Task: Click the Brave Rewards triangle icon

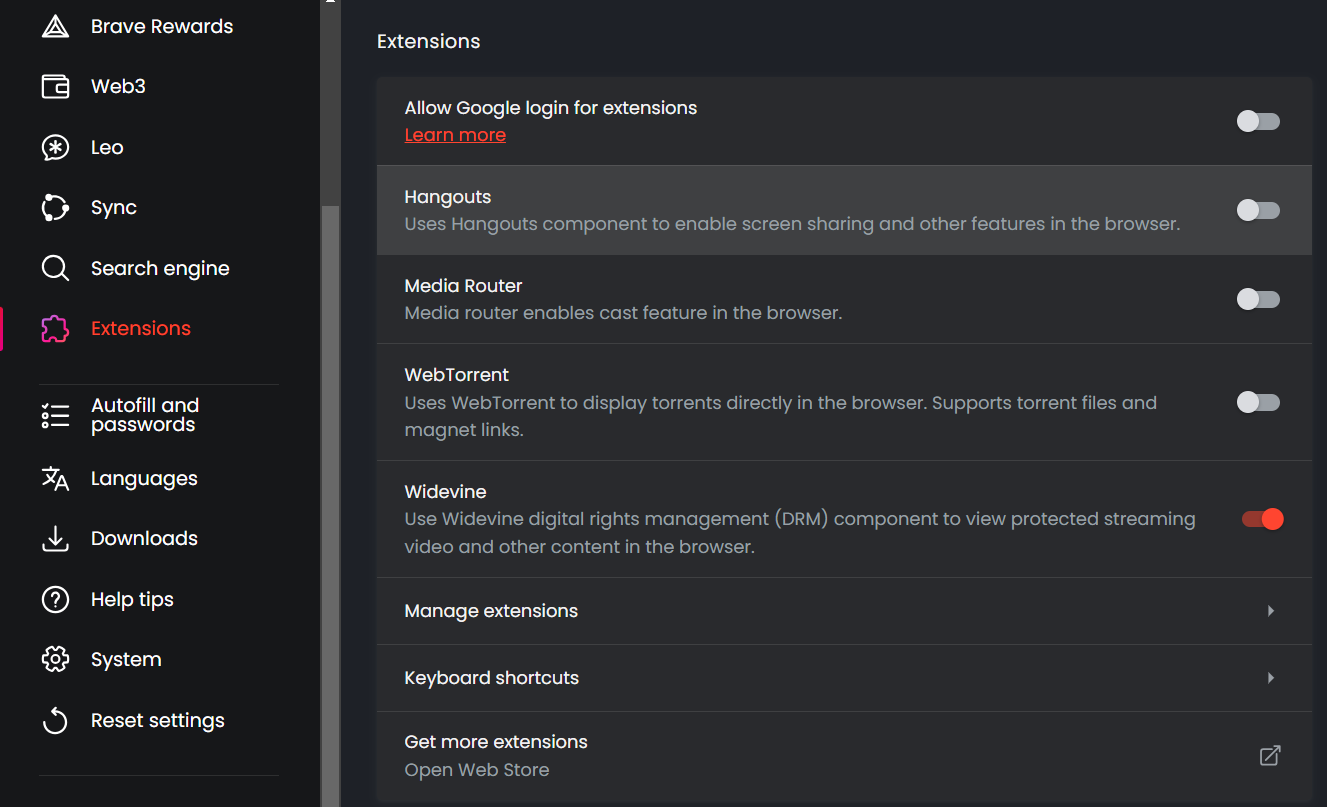Action: pyautogui.click(x=55, y=27)
